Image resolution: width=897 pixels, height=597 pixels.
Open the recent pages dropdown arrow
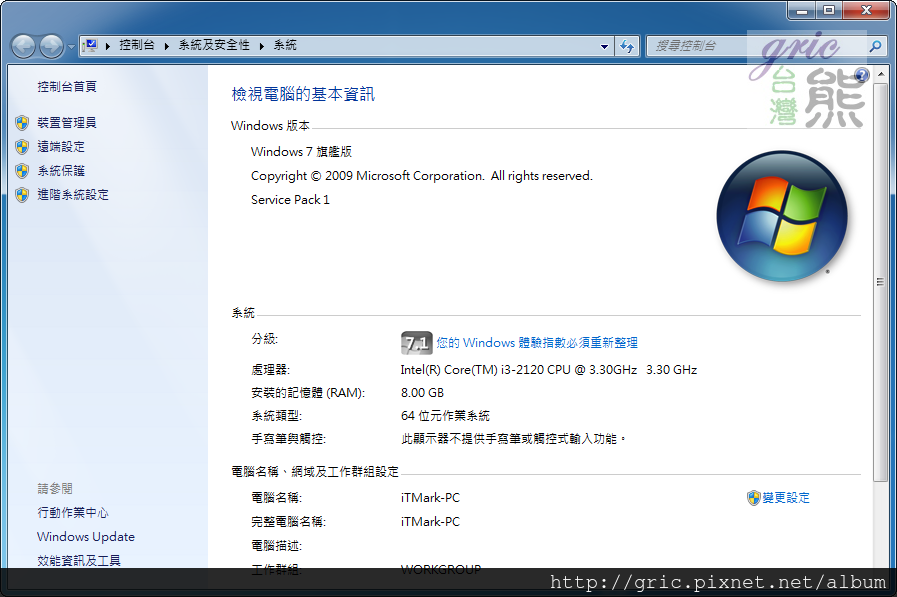(x=71, y=46)
